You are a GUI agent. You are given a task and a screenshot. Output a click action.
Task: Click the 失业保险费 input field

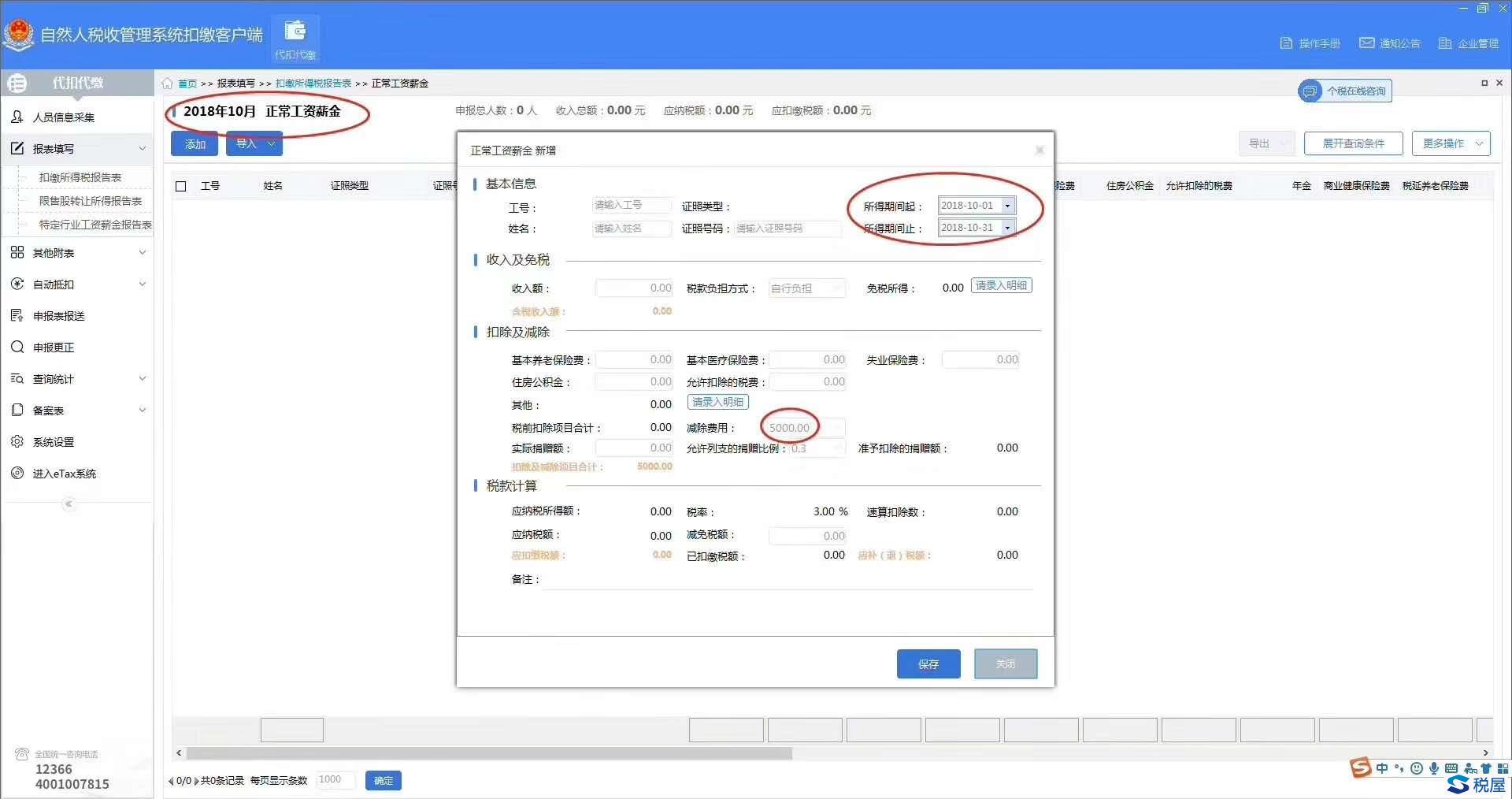point(980,360)
